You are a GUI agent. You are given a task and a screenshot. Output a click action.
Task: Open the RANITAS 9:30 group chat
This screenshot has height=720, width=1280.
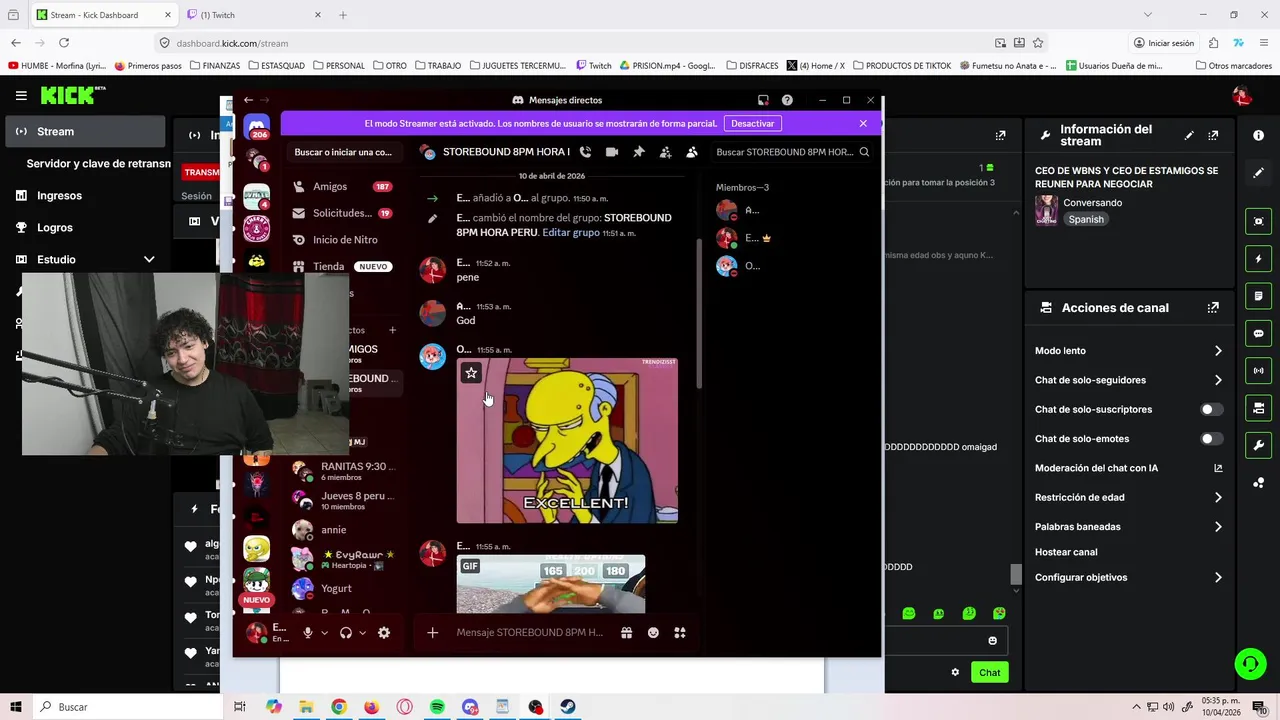coord(344,471)
